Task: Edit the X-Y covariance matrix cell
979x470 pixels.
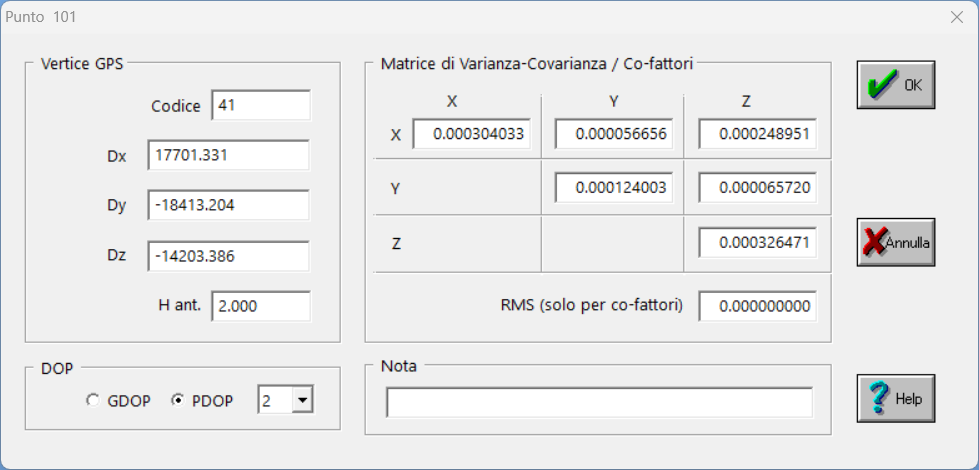Action: pyautogui.click(x=613, y=134)
